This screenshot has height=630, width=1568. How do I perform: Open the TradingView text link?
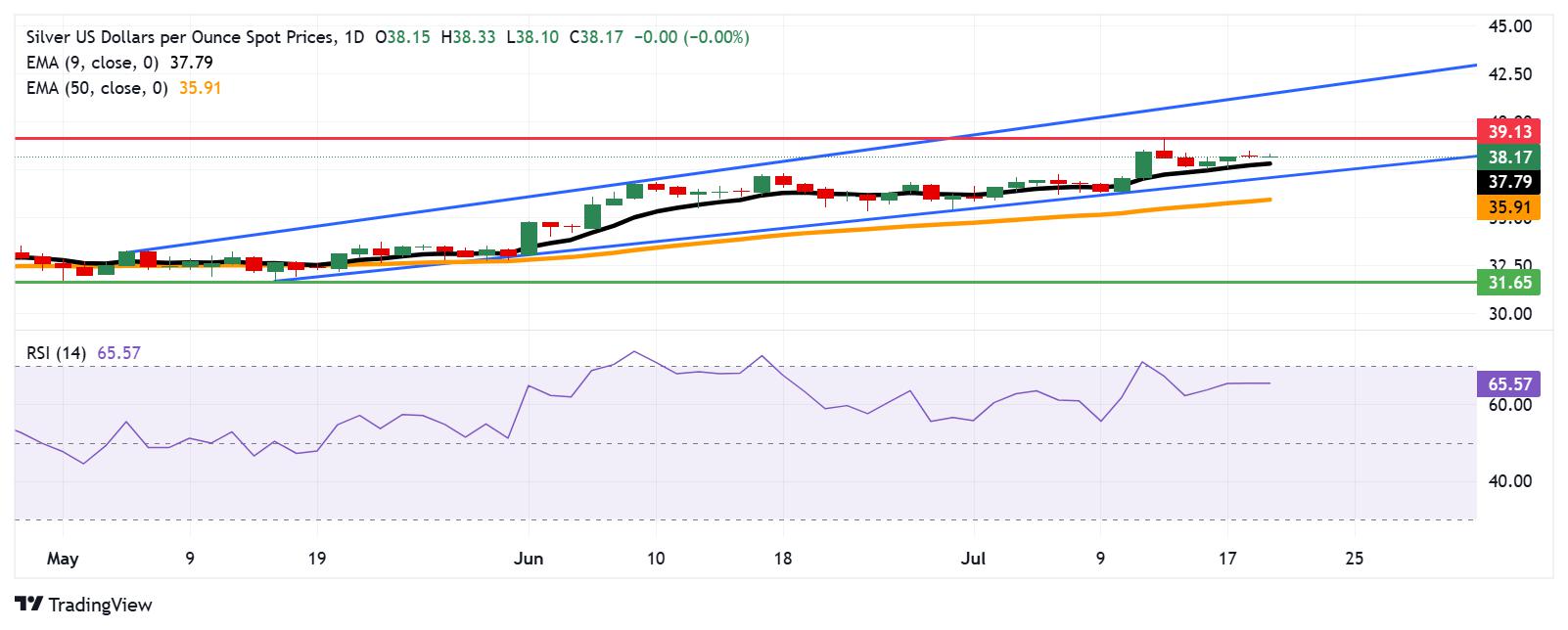coord(100,605)
